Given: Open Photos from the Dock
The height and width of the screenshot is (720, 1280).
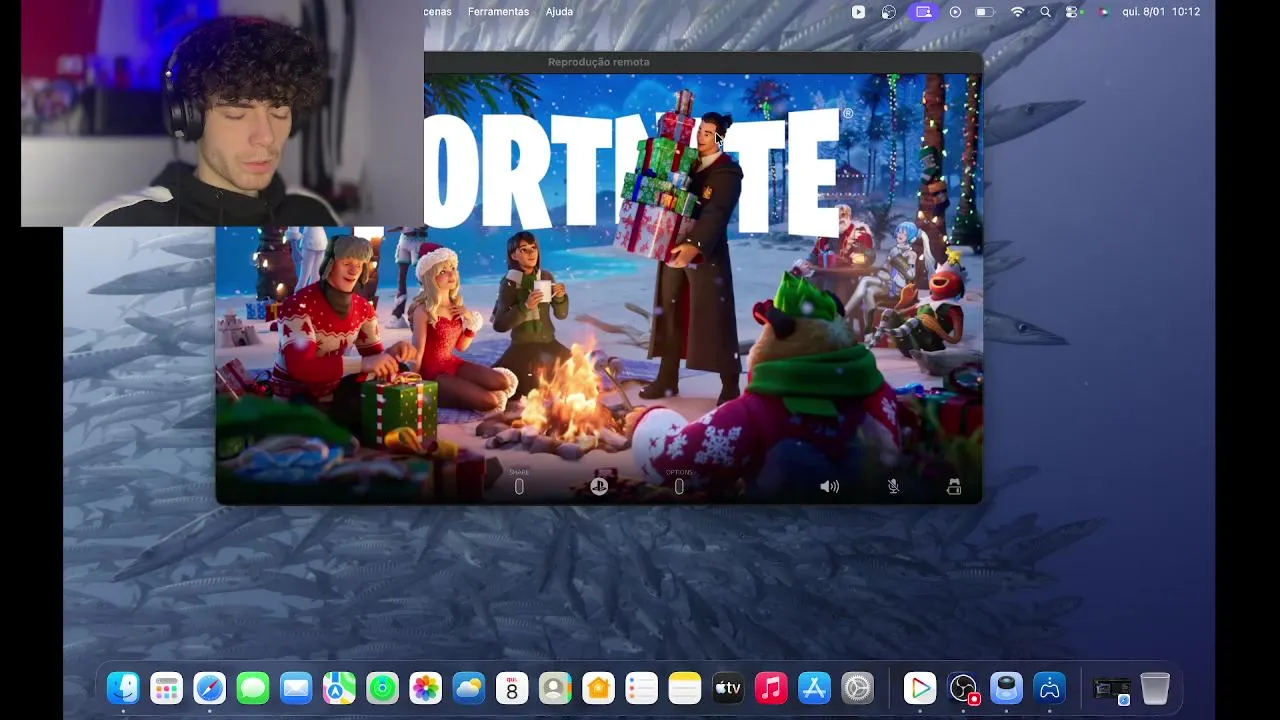Looking at the screenshot, I should pos(426,688).
